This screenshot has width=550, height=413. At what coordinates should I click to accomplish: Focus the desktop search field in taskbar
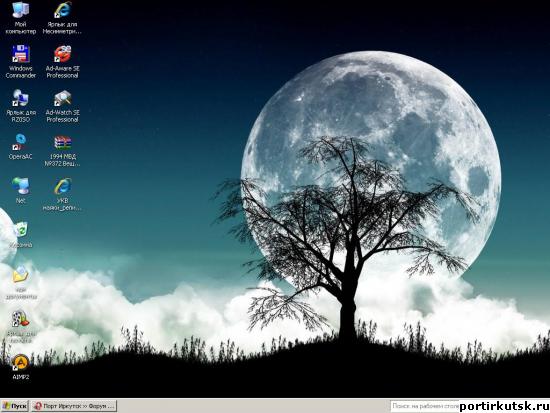click(424, 406)
